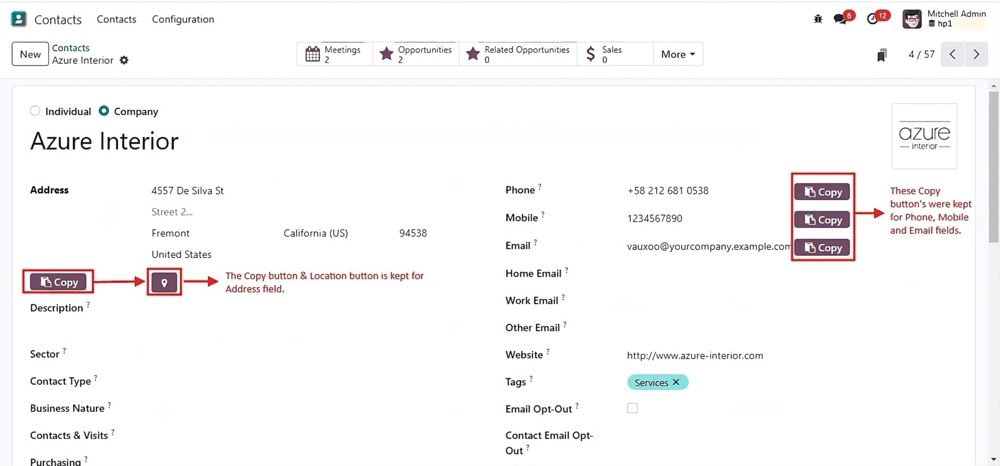The image size is (1000, 466).
Task: Open the gear actions menu beside Azure Interior
Action: point(124,60)
